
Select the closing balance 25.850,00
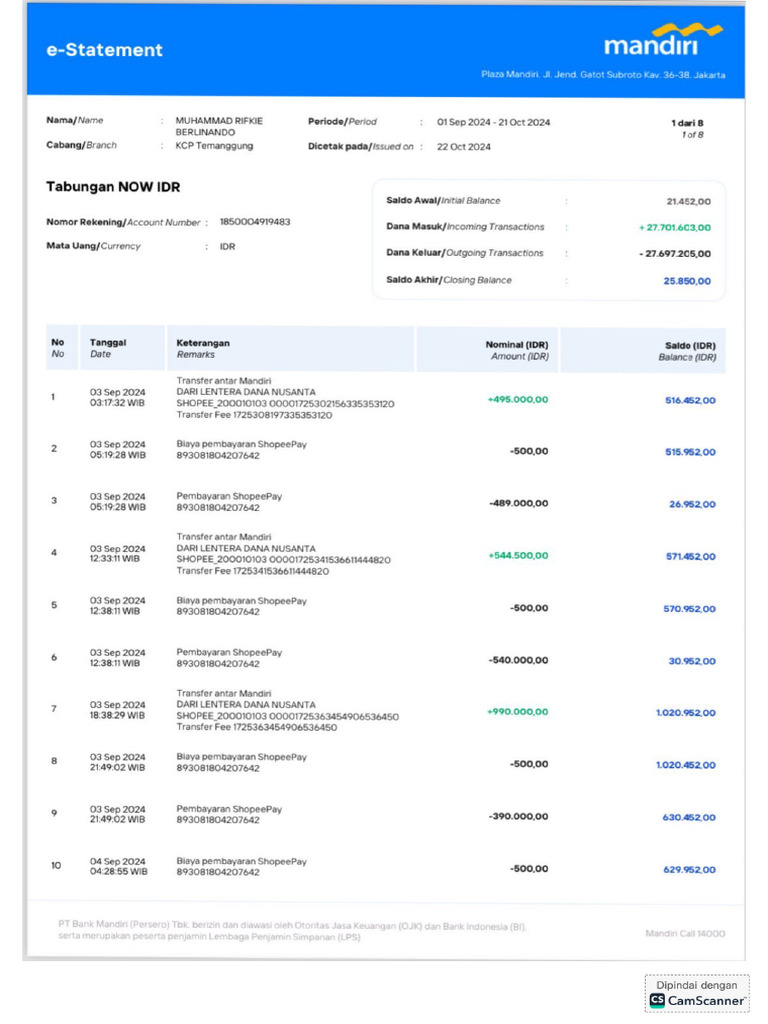(687, 281)
